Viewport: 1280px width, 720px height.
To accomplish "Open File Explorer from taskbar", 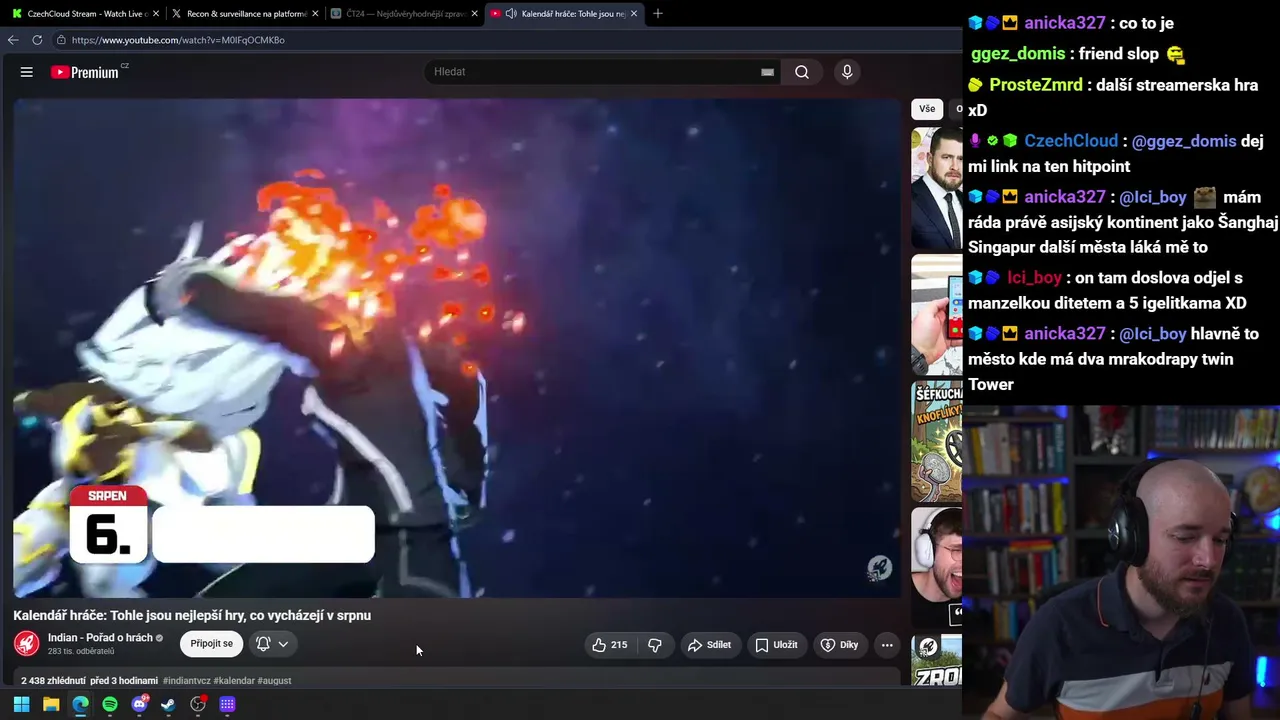I will point(51,704).
